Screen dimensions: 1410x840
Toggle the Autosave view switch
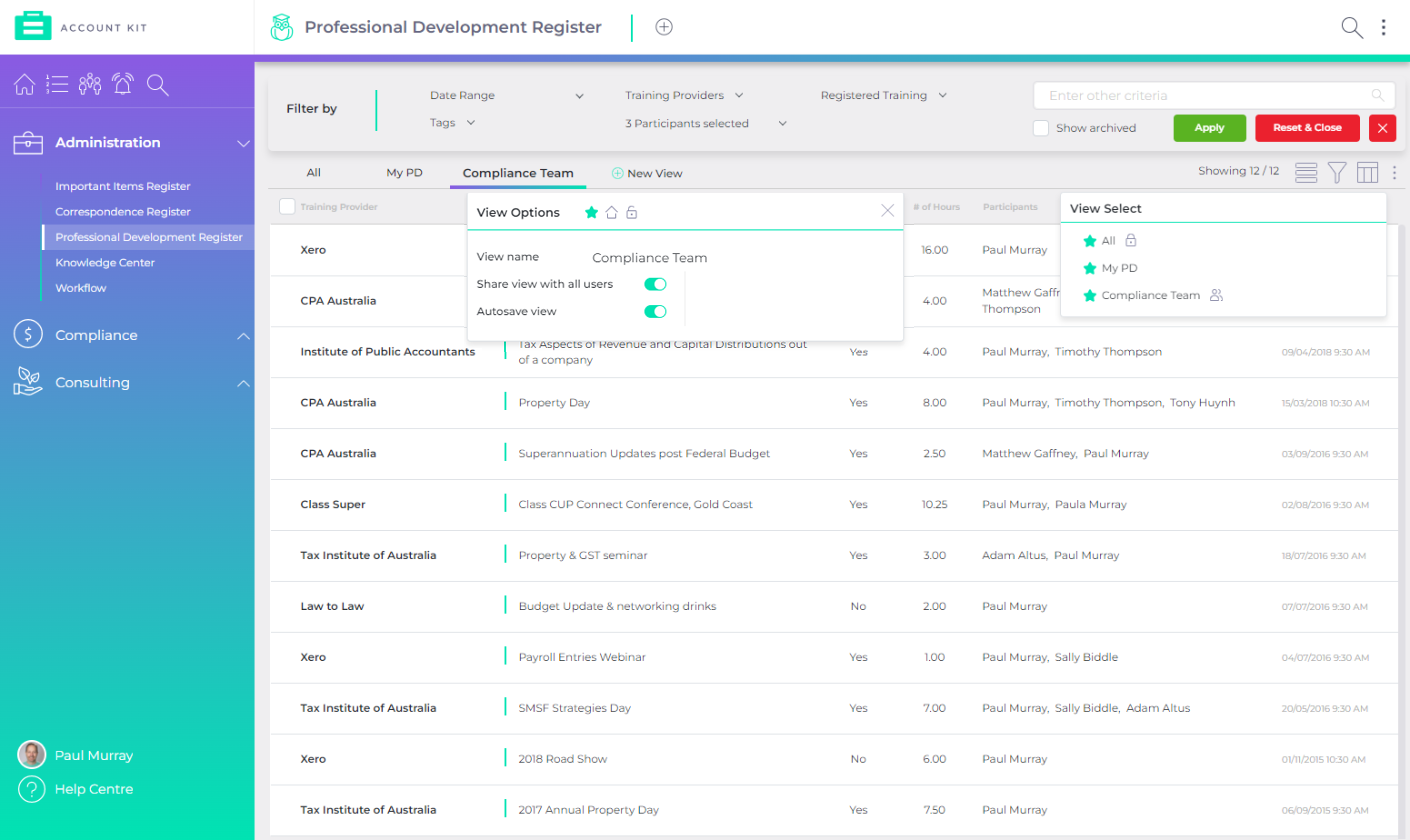click(655, 311)
